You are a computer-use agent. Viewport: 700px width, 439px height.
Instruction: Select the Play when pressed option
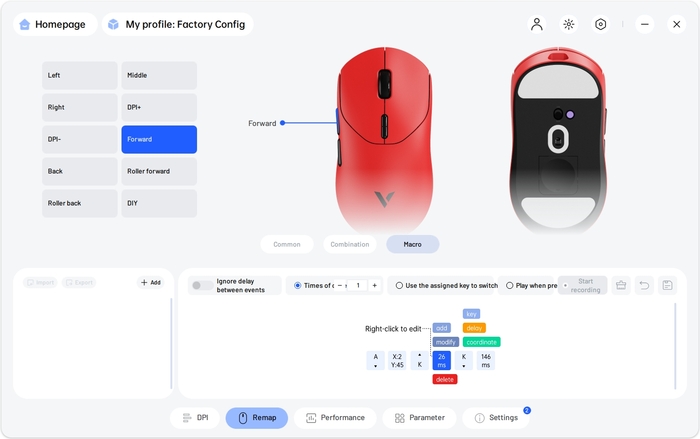[x=509, y=285]
